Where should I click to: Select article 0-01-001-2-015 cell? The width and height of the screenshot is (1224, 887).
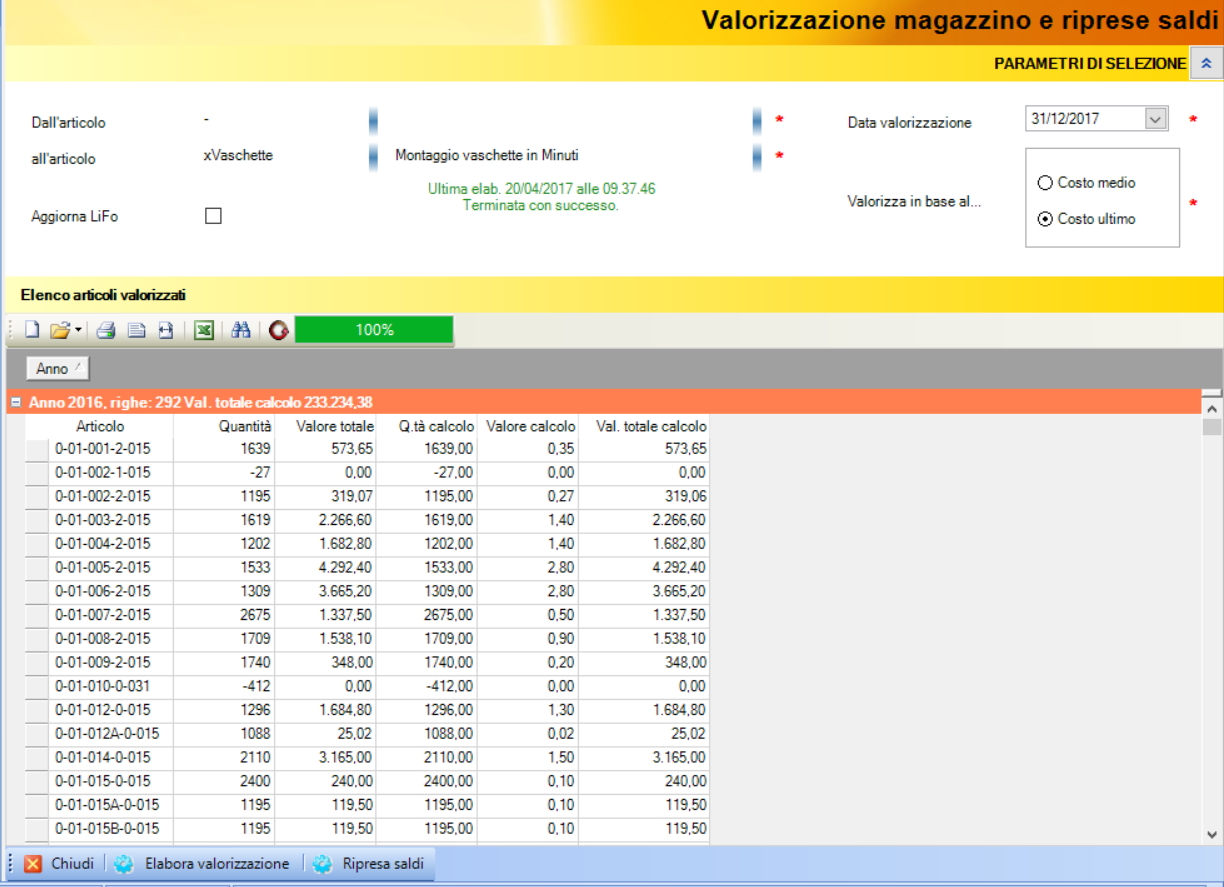pyautogui.click(x=111, y=449)
